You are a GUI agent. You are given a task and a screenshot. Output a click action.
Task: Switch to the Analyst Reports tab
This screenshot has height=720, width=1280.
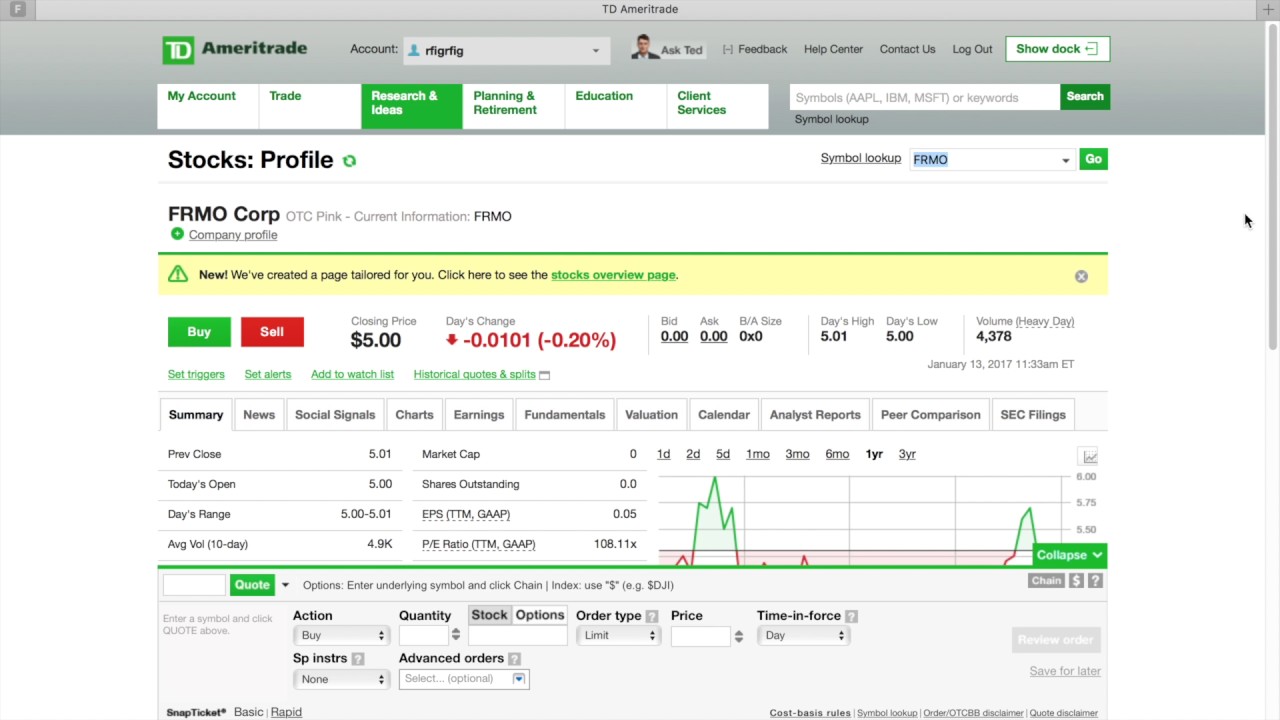(815, 415)
